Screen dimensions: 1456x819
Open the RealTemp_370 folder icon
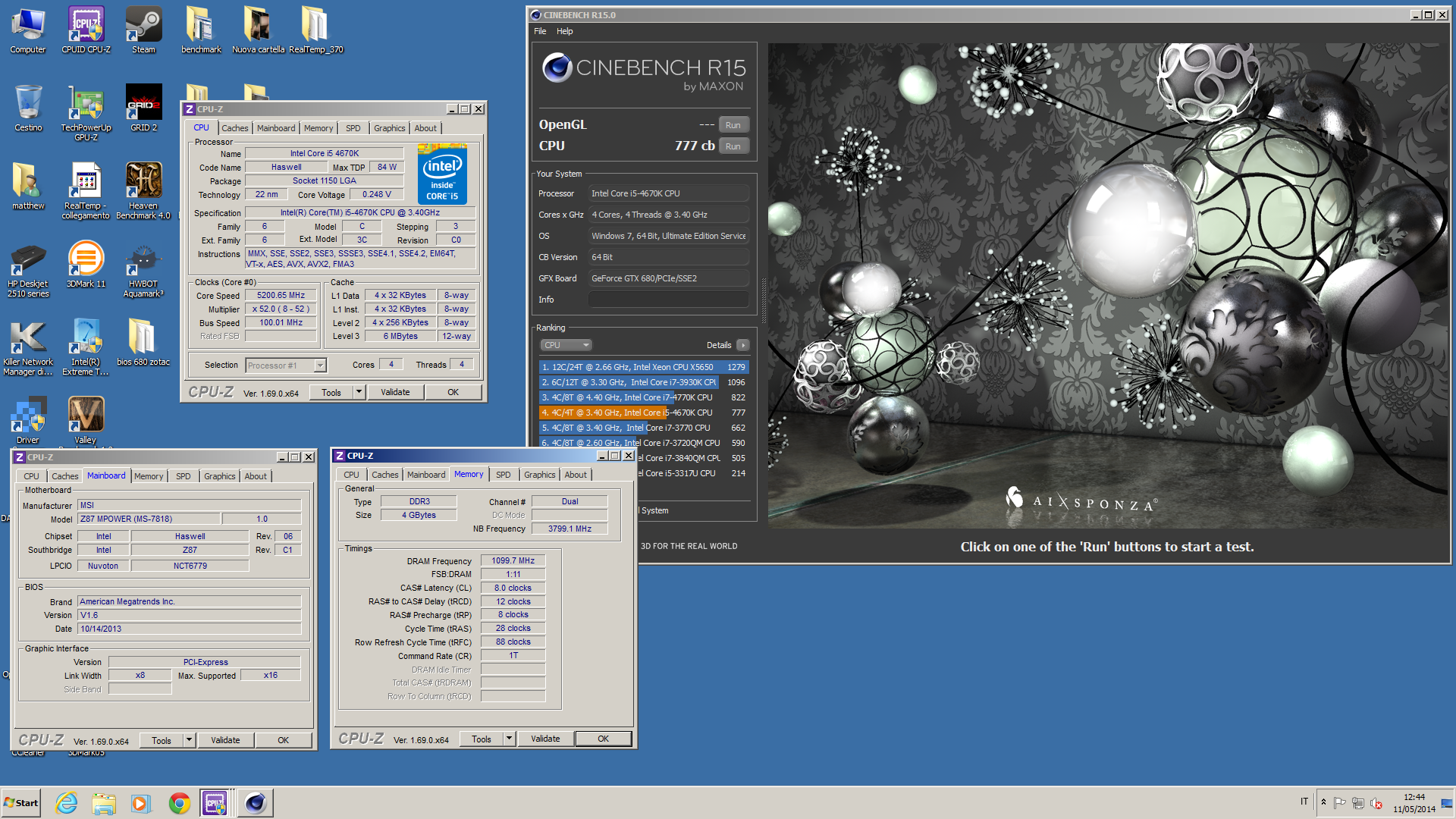click(315, 30)
